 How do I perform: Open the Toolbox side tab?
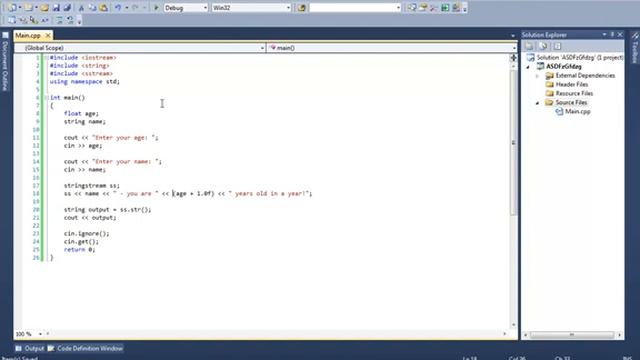(635, 48)
